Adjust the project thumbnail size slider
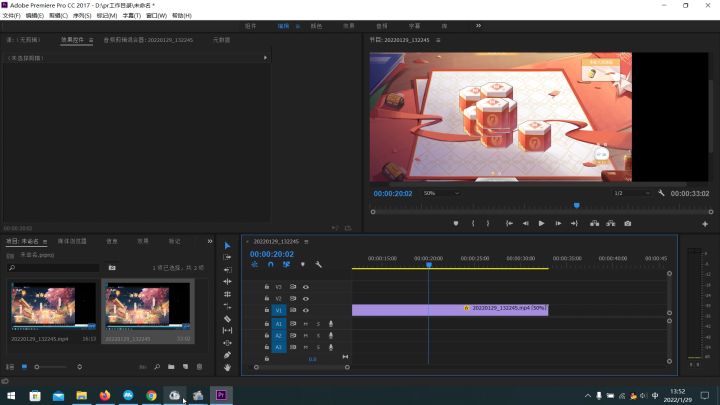The width and height of the screenshot is (720, 405). (x=51, y=367)
